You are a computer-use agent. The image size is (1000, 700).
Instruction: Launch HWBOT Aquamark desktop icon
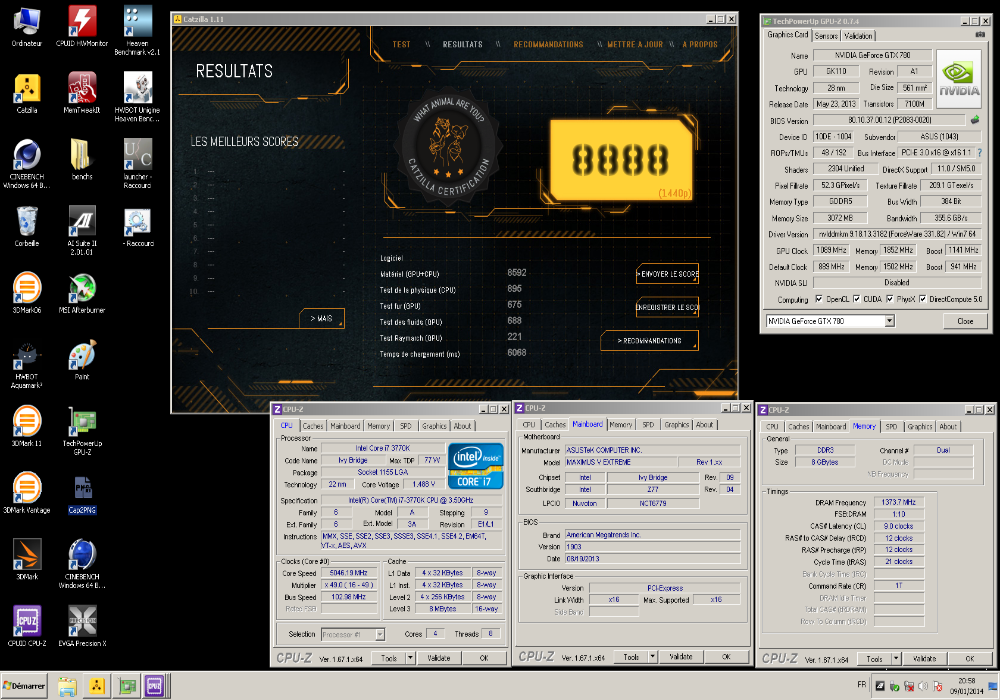pos(27,363)
